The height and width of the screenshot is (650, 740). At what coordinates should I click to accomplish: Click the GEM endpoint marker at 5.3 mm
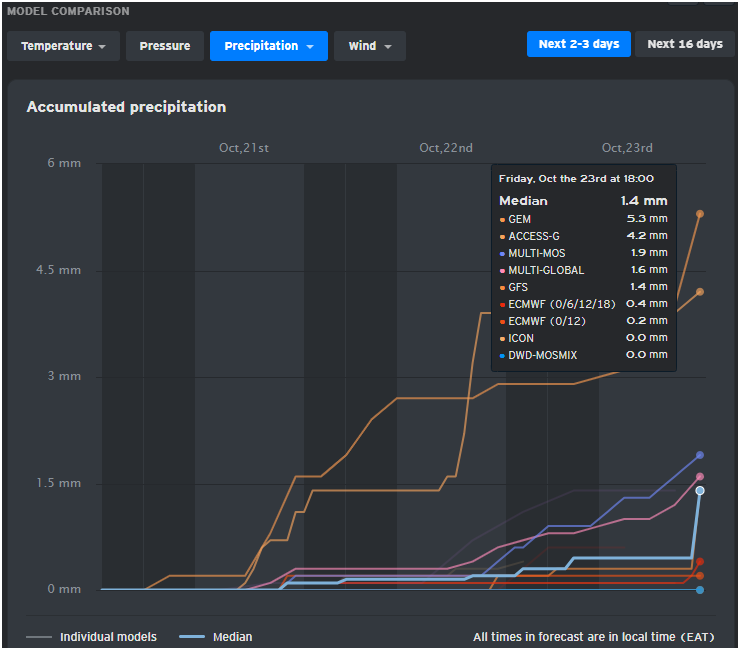click(x=700, y=214)
